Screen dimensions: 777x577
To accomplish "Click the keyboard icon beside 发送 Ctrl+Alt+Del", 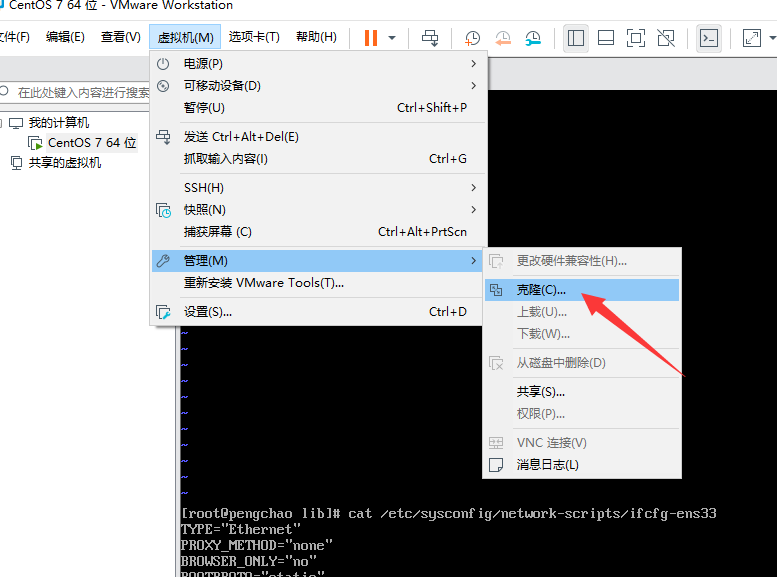I will pyautogui.click(x=163, y=136).
